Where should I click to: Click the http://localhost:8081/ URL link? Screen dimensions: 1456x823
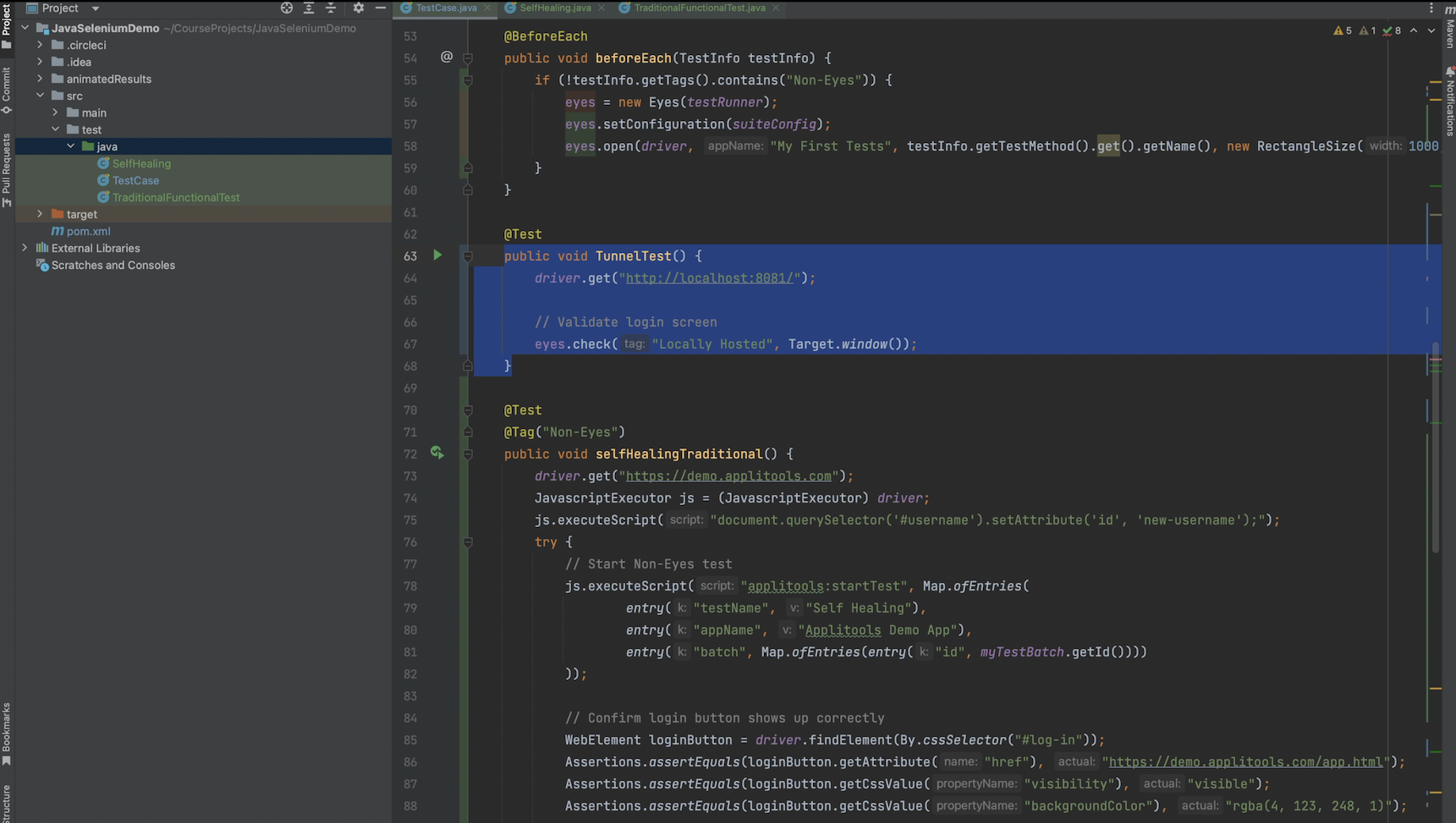point(712,278)
